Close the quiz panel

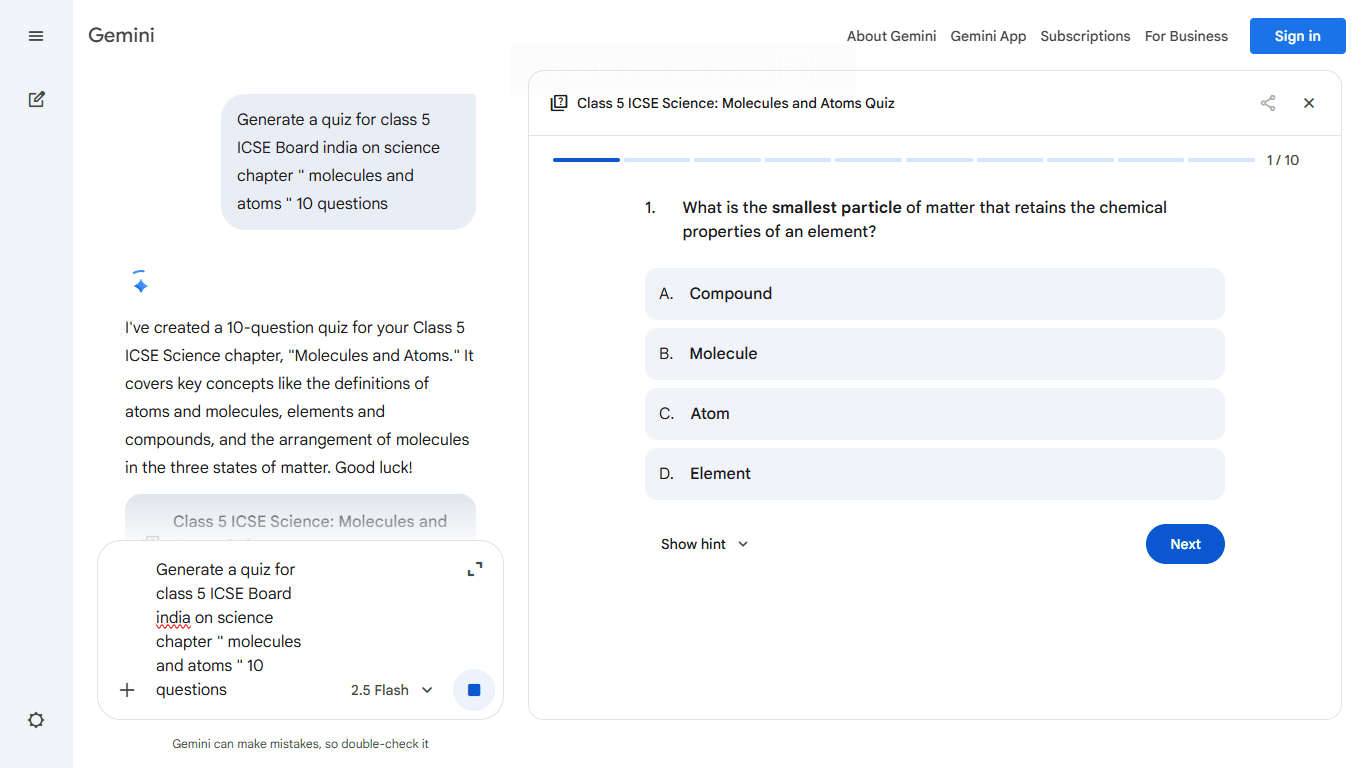coord(1309,103)
